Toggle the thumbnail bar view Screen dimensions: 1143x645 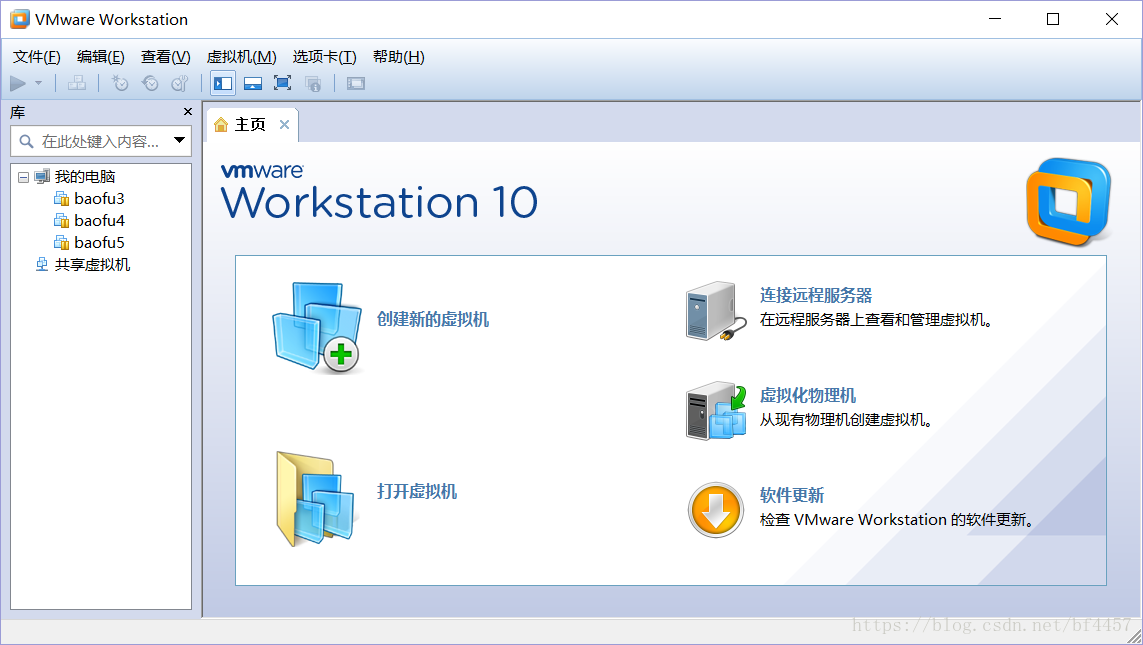pyautogui.click(x=253, y=84)
